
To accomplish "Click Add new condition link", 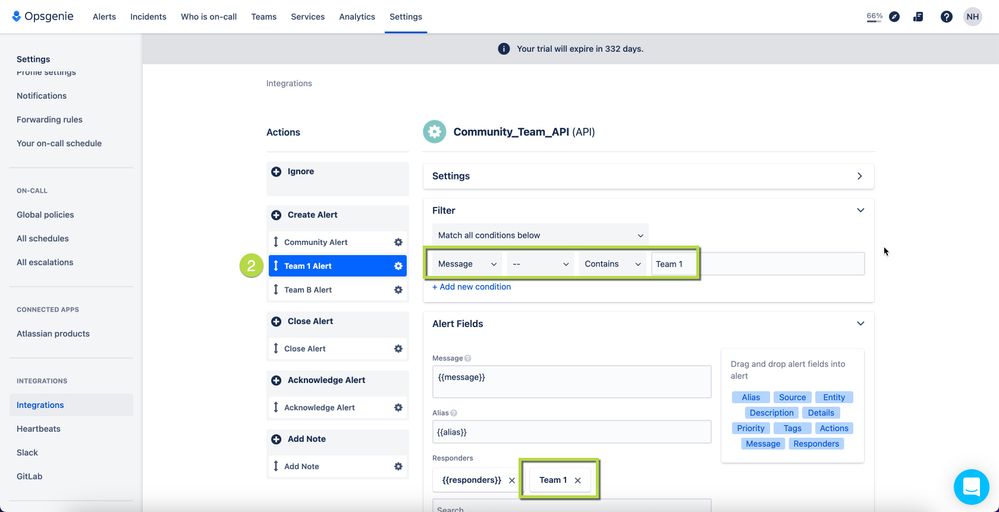I will pos(471,287).
